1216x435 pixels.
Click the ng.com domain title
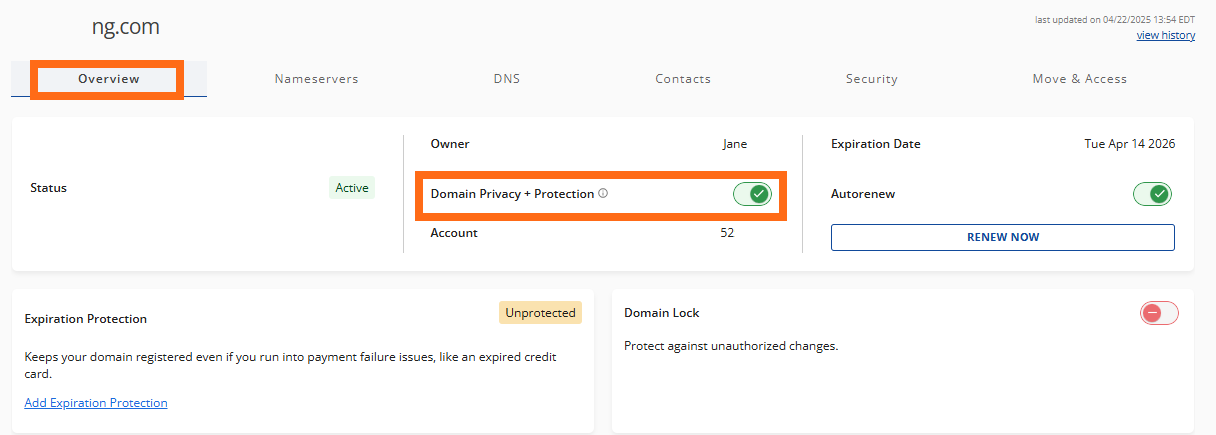click(x=126, y=27)
